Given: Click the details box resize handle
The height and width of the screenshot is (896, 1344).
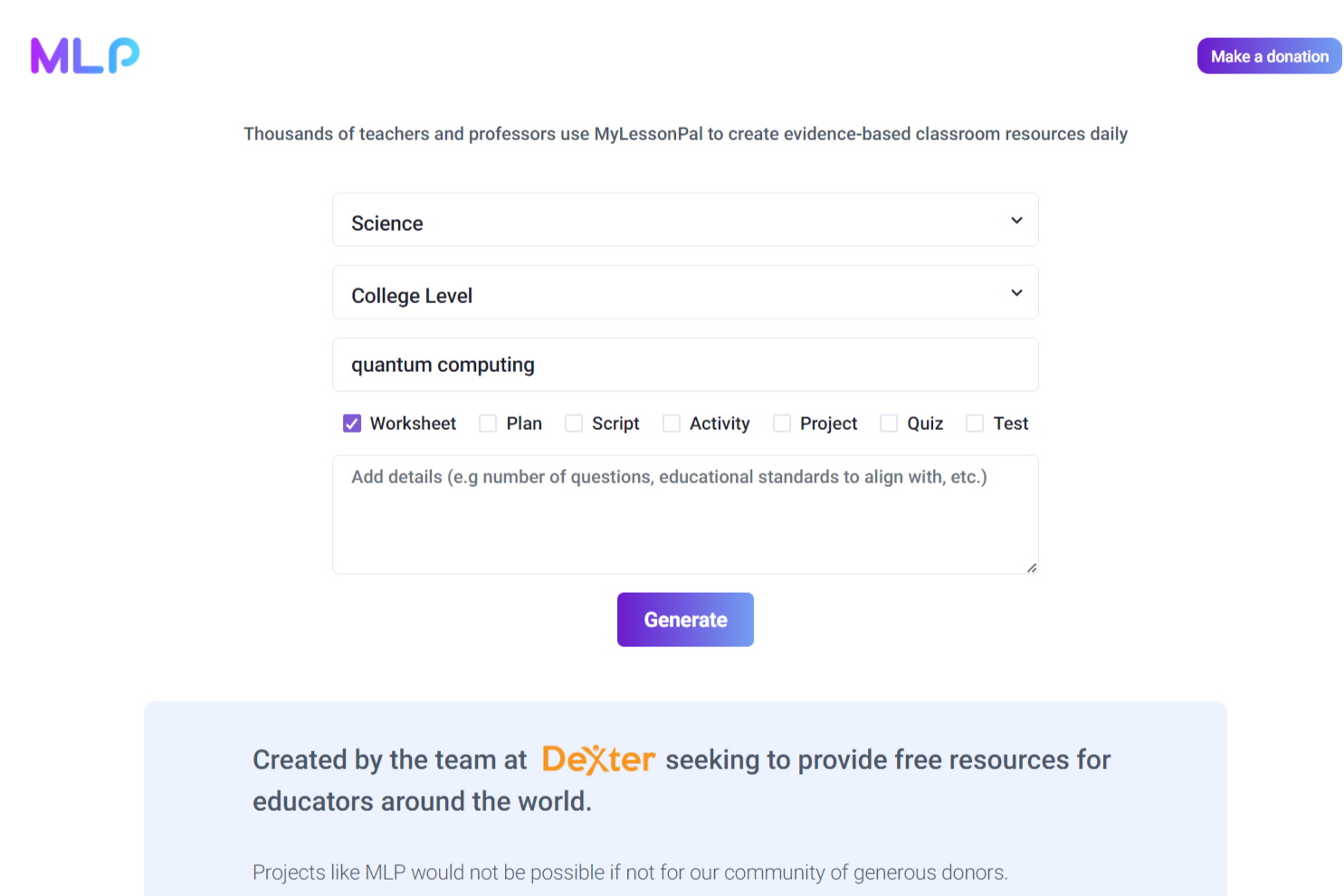Looking at the screenshot, I should click(1031, 567).
